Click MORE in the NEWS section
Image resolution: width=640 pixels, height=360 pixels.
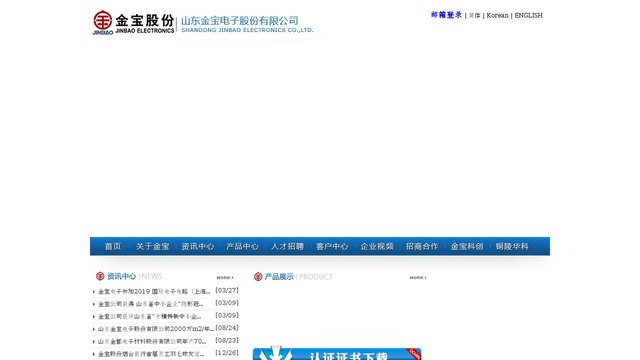click(225, 278)
